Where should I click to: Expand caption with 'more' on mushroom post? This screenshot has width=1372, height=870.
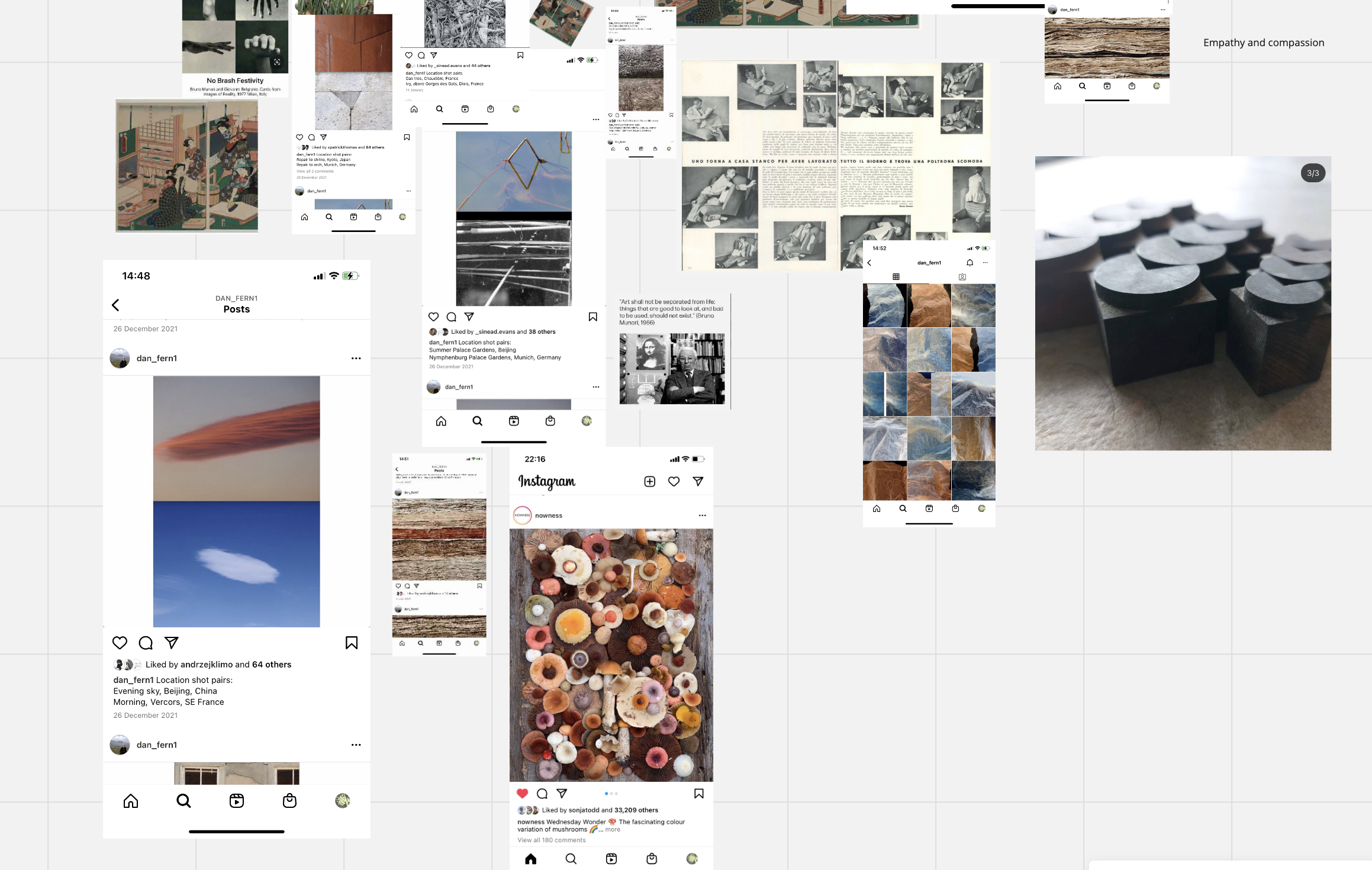613,830
